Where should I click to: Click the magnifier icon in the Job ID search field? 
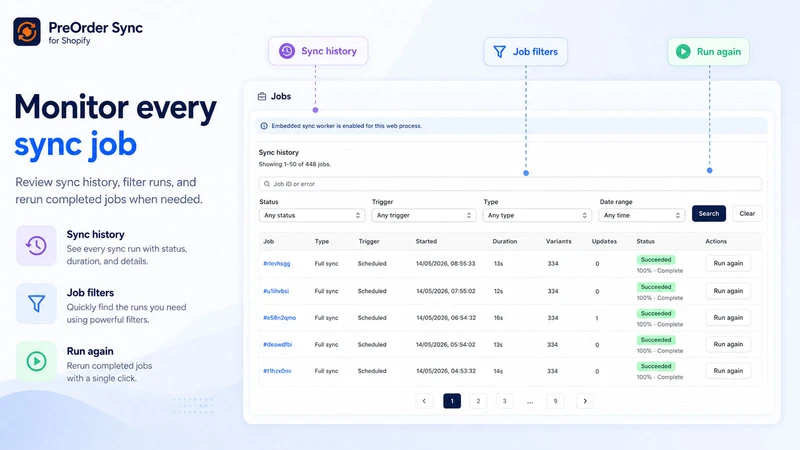pos(267,184)
